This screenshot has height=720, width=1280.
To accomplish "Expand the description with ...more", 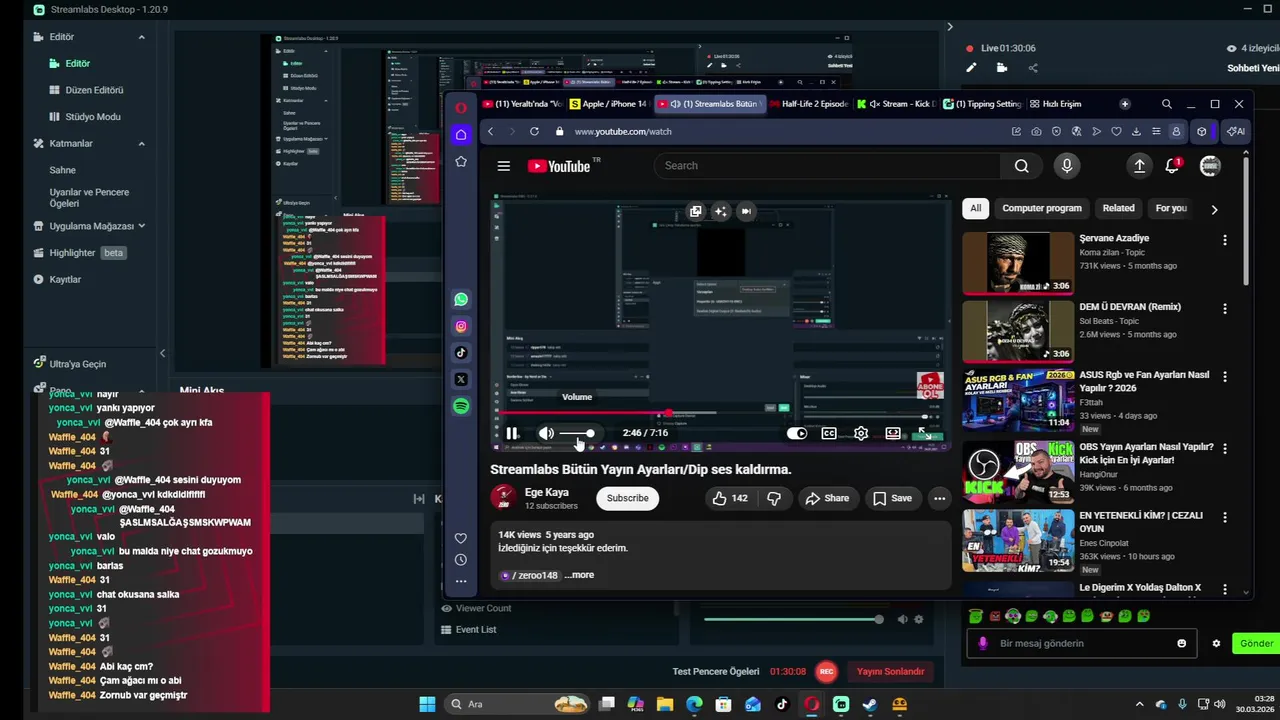I will click(579, 575).
